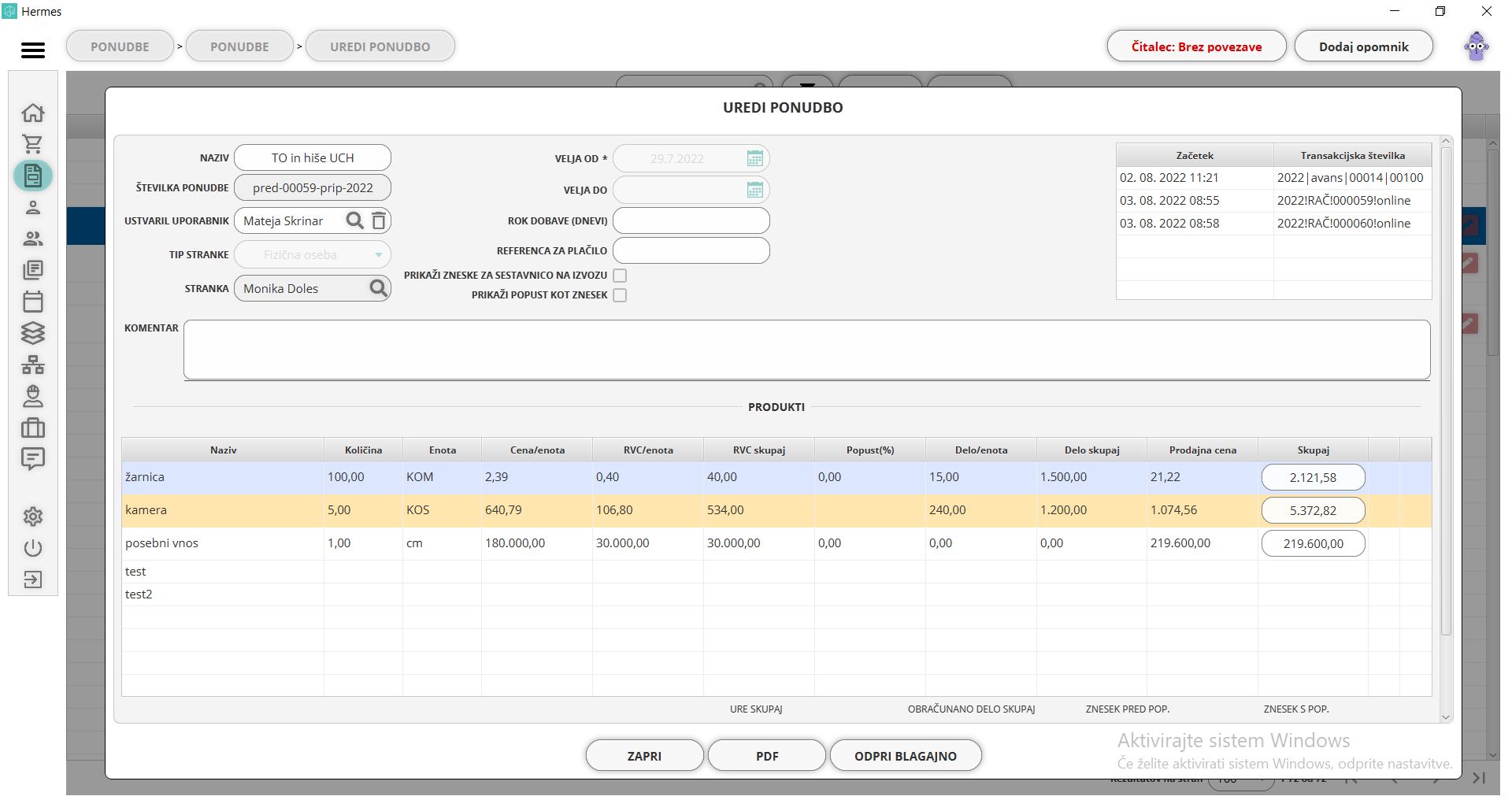Open the layers stack sidebar icon

[x=33, y=333]
